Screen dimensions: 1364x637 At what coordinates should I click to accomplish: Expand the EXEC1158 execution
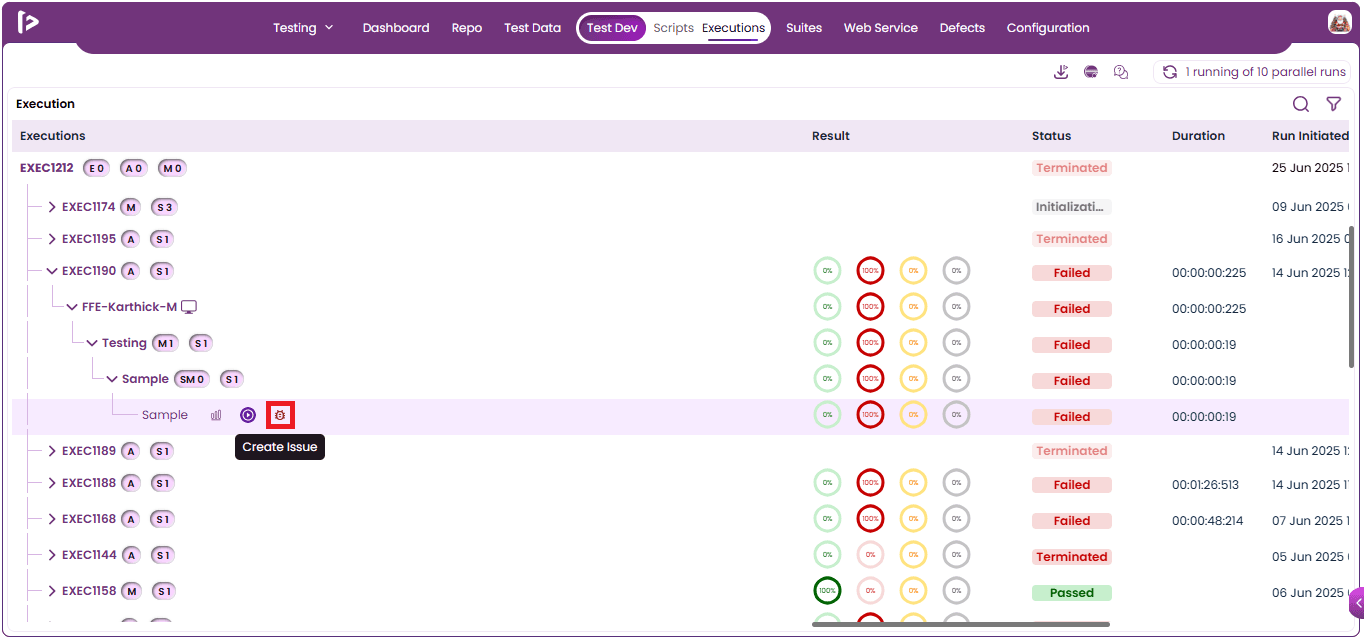click(52, 591)
